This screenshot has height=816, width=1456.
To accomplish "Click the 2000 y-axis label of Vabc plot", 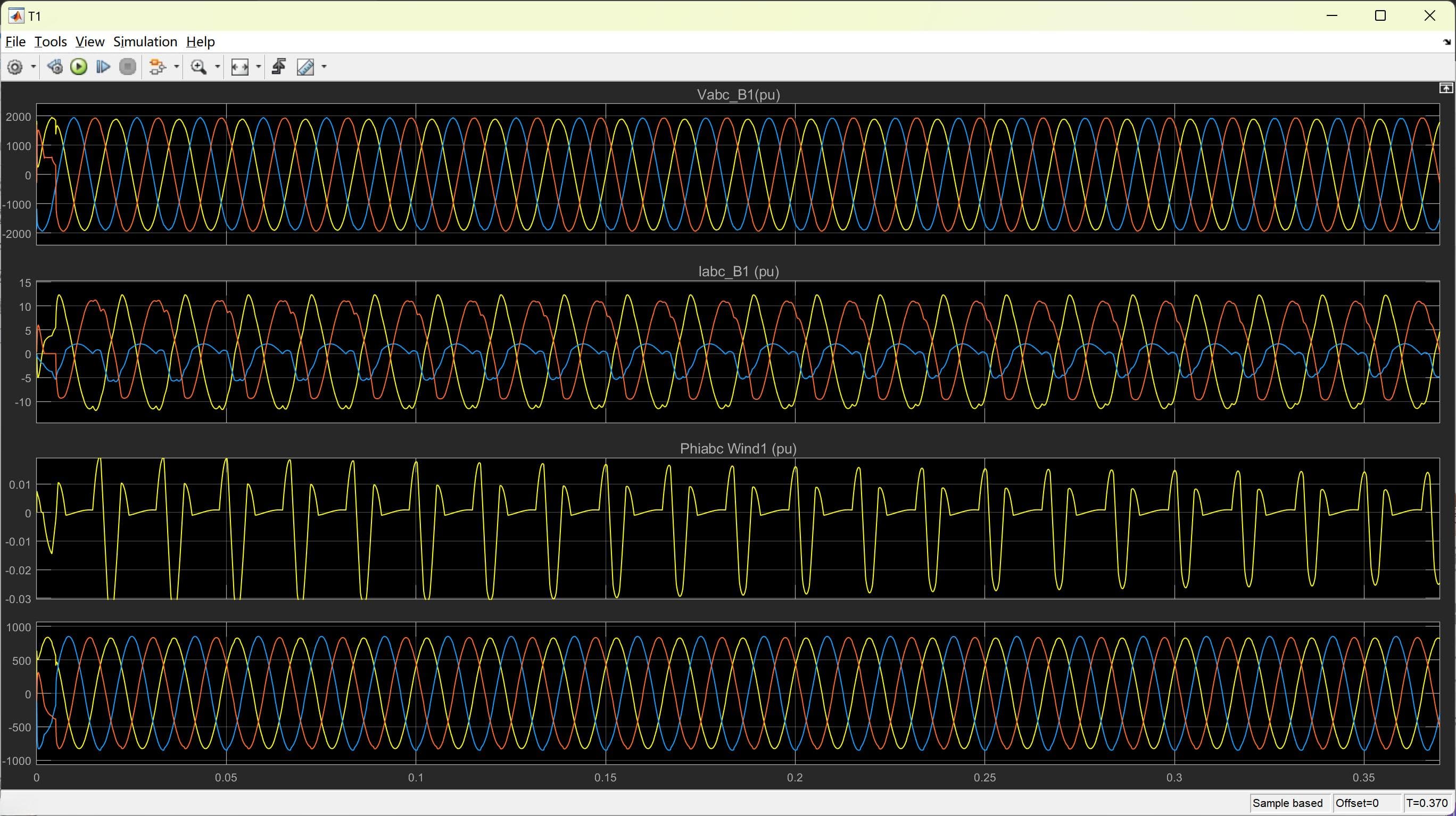I will (19, 117).
